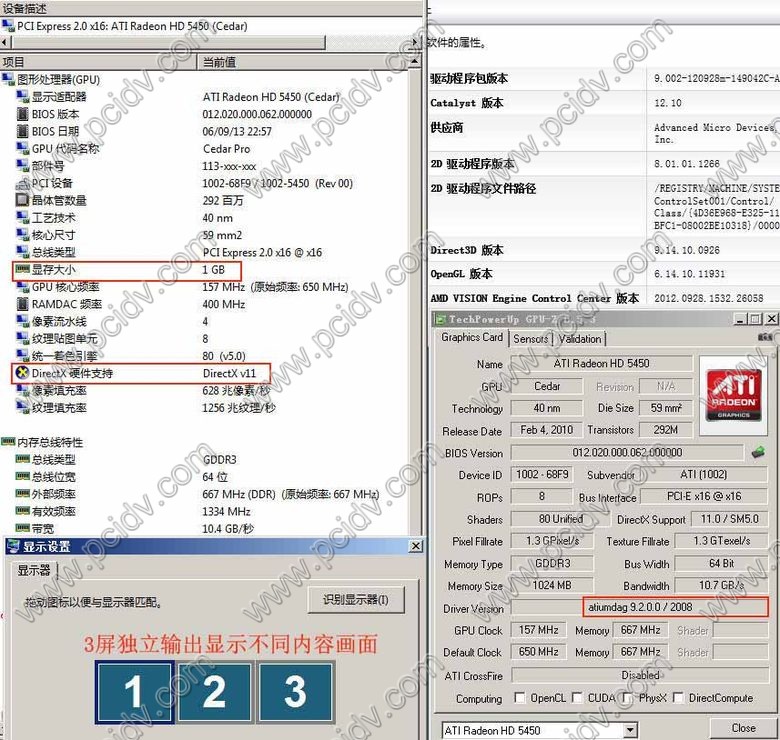Click the OpenGL 版本 value 6.14.10.11931
This screenshot has width=780, height=740.
pyautogui.click(x=689, y=274)
